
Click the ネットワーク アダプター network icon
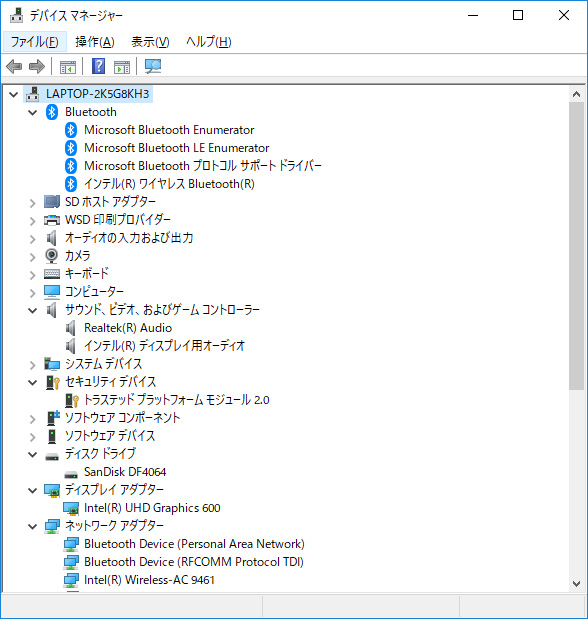tap(52, 526)
